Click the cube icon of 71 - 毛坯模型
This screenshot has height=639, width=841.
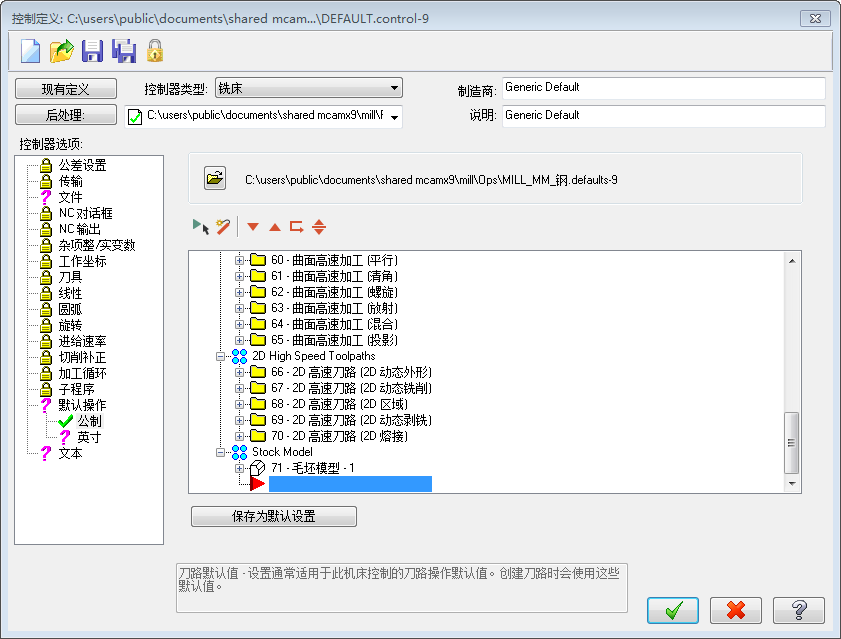pos(258,468)
